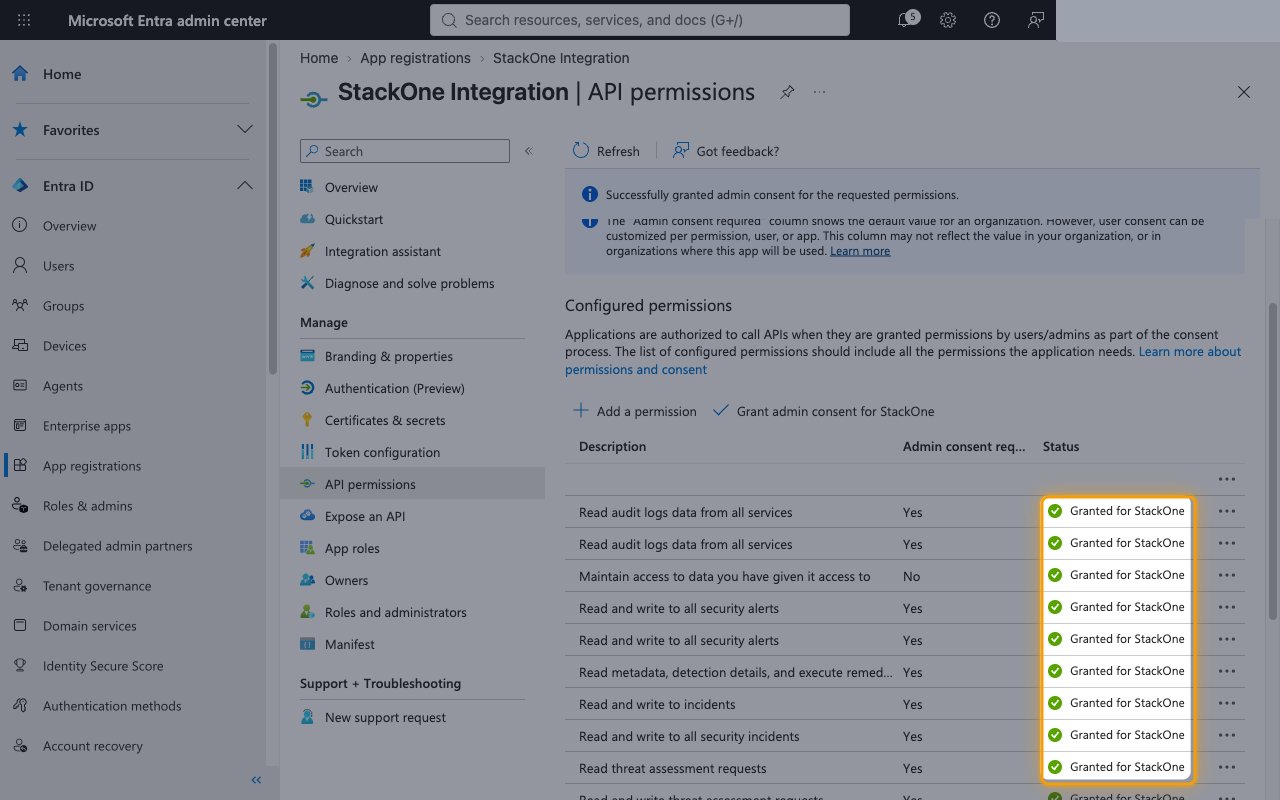Click the Status column header
Screen dimensions: 1280x800
coord(1061,447)
